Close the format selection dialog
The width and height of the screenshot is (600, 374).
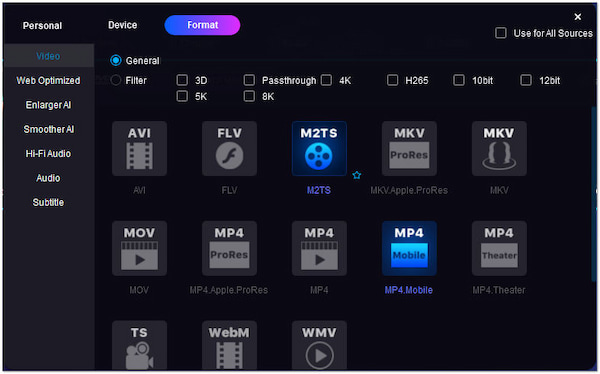coord(578,16)
